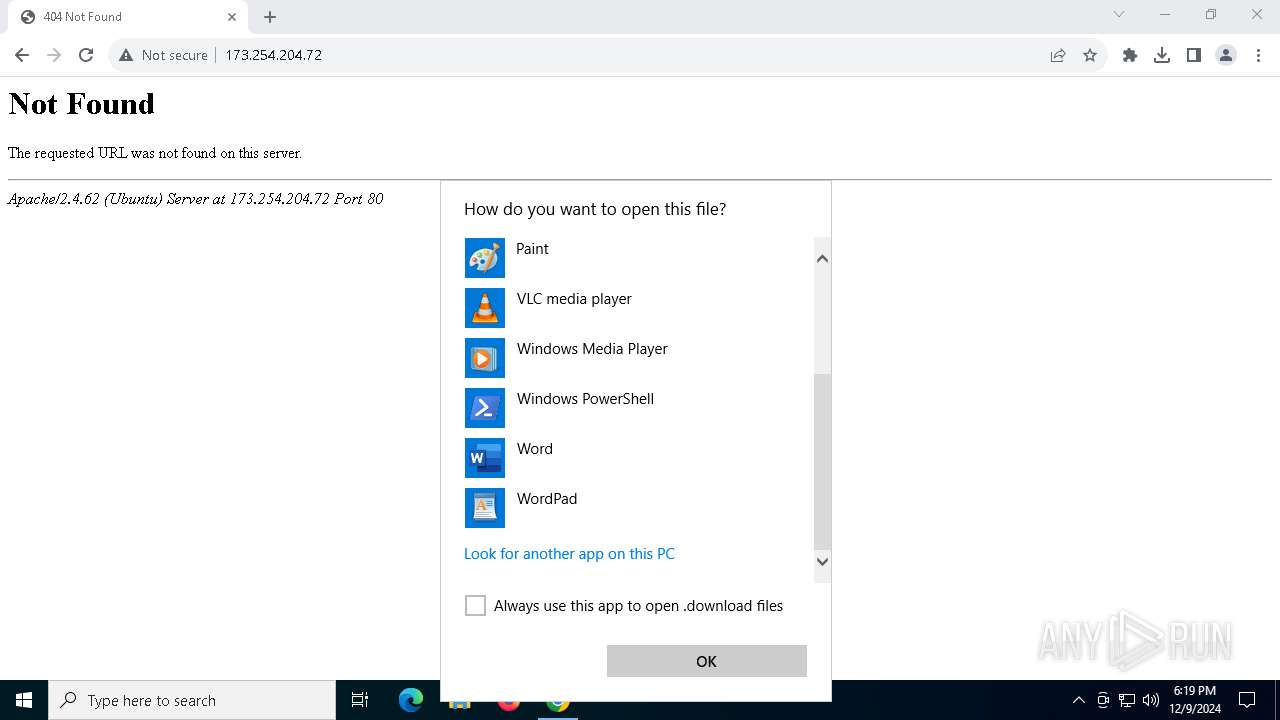View Not secure site information
The height and width of the screenshot is (720, 1280).
163,55
